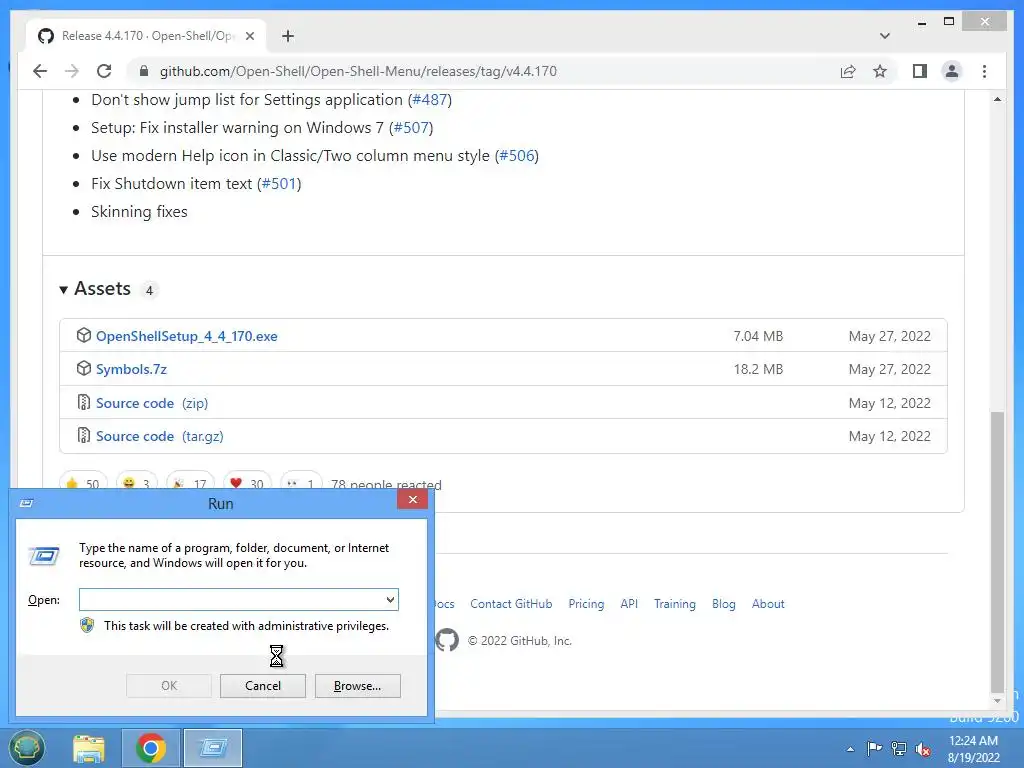Click package icon beside Symbols.7z
The width and height of the screenshot is (1024, 768).
click(84, 368)
